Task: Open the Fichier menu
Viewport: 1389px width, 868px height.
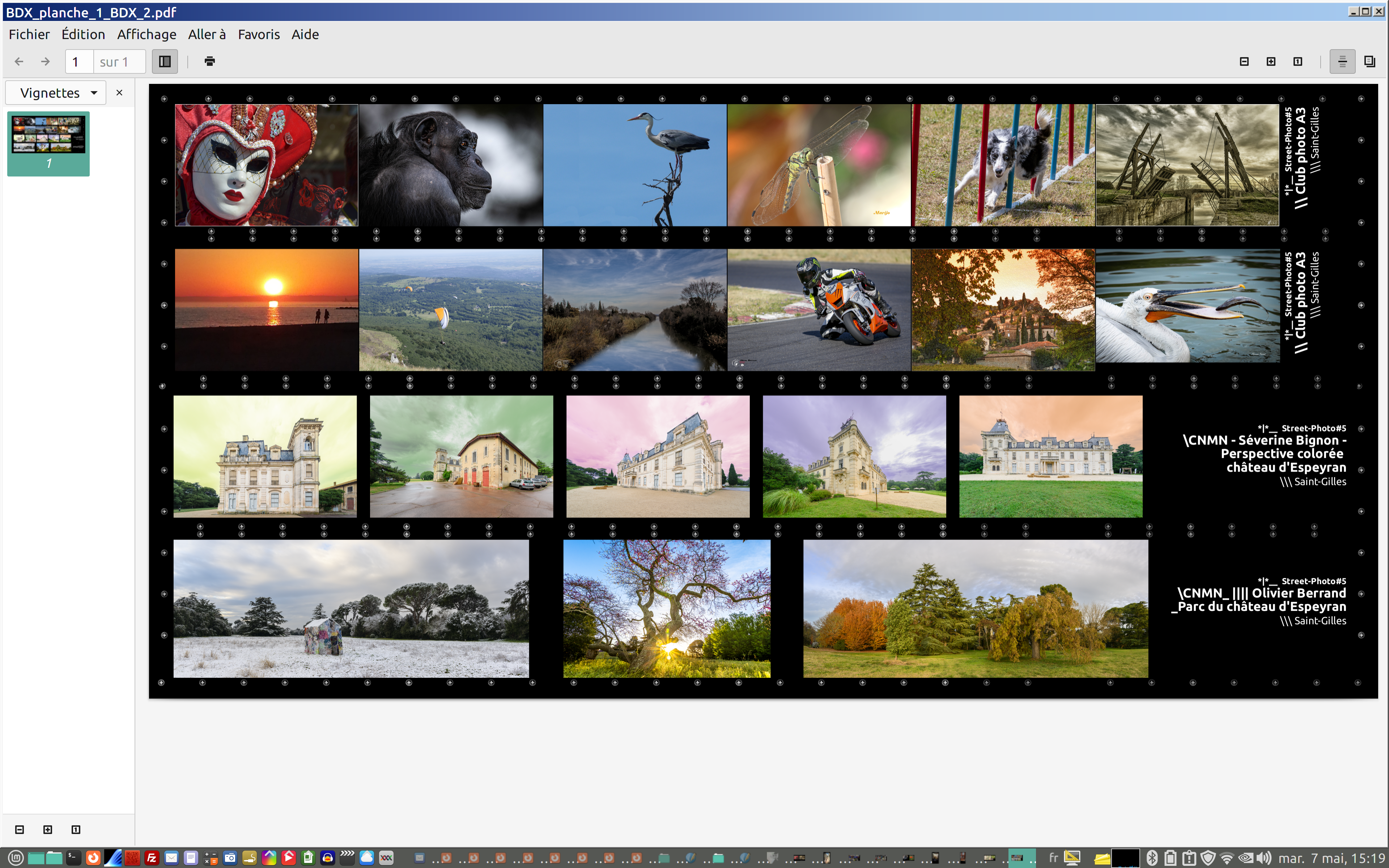Action: 29,34
